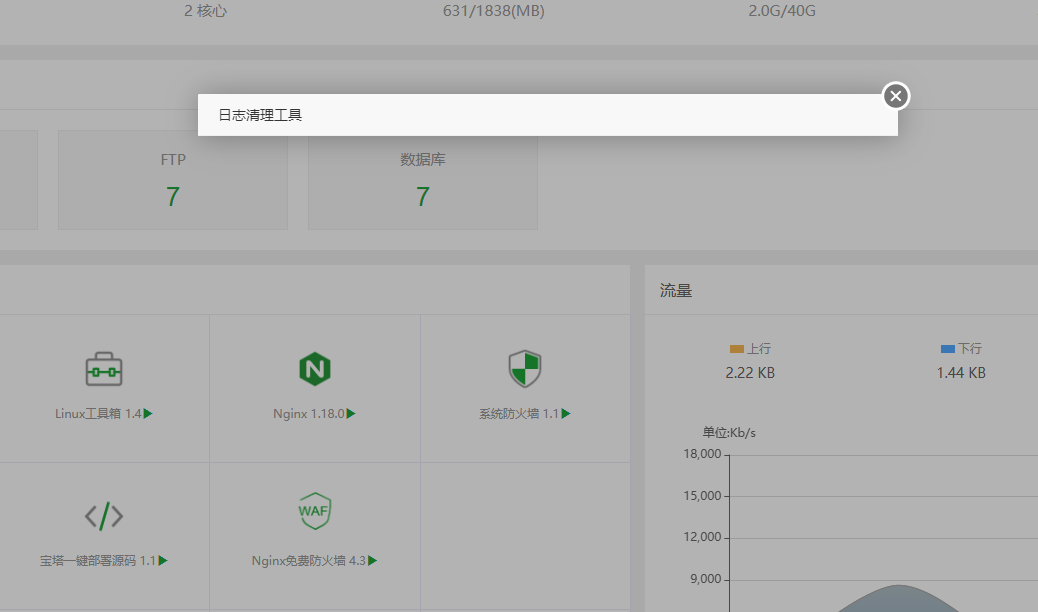1038x612 pixels.
Task: Toggle the 下行 blue legend swatch
Action: click(948, 349)
